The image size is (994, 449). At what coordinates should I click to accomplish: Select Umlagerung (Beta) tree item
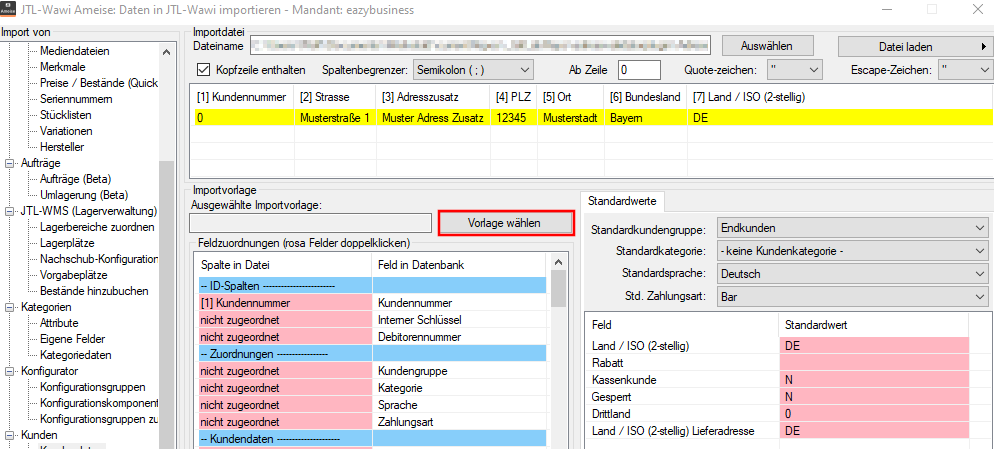click(83, 195)
